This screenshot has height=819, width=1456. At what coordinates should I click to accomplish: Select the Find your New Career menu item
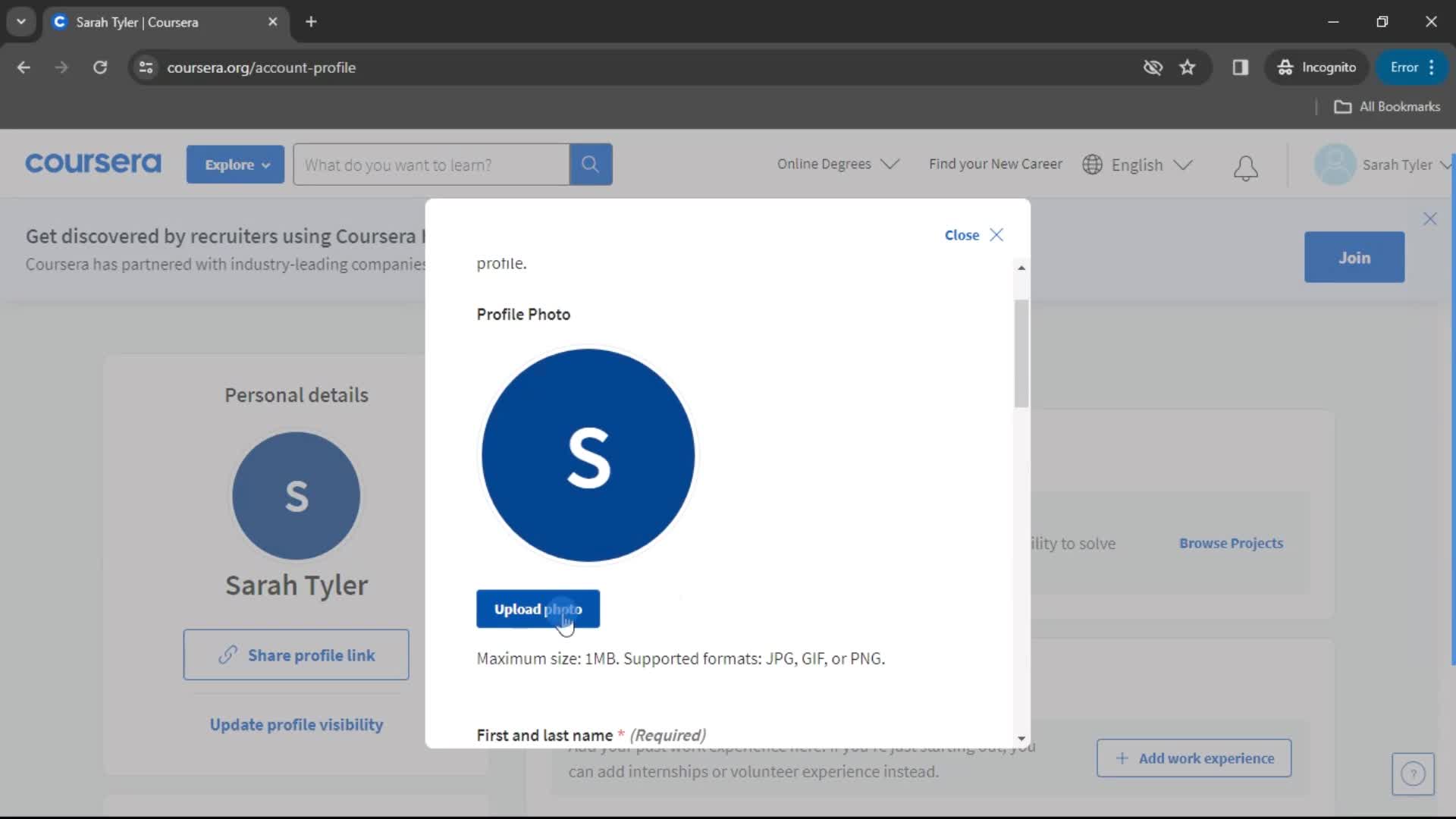(995, 164)
